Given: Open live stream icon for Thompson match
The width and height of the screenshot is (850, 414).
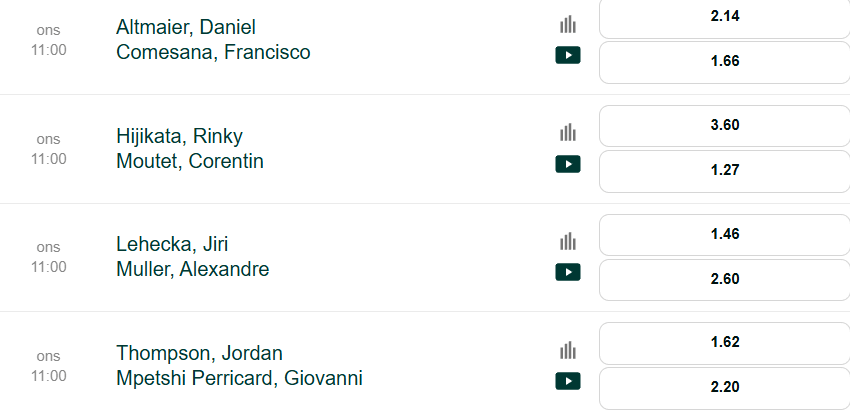Looking at the screenshot, I should [568, 381].
